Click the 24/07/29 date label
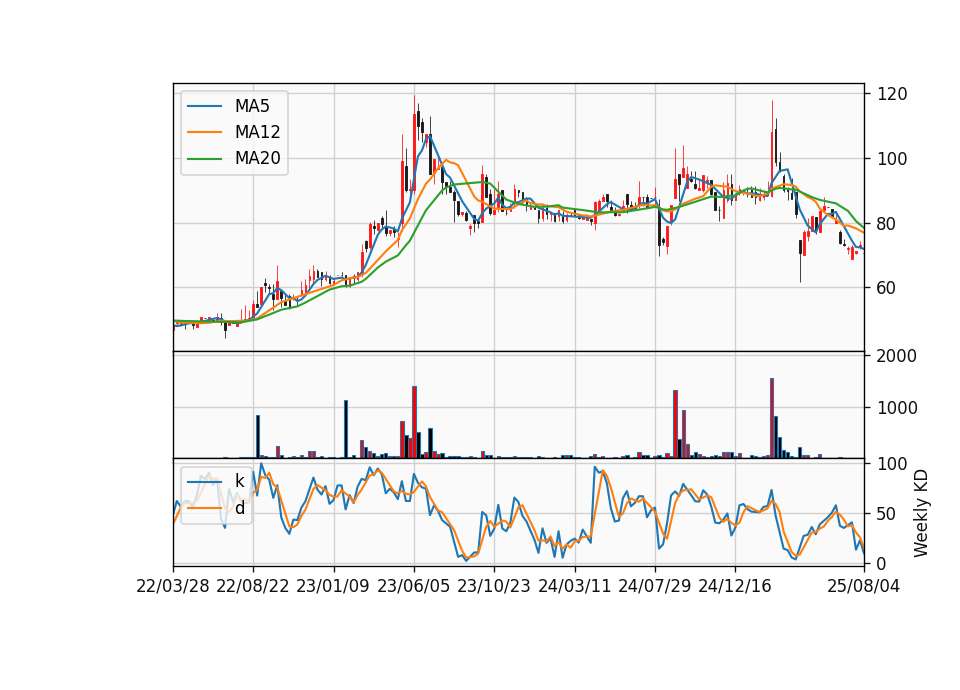The width and height of the screenshot is (960, 690). [x=654, y=586]
